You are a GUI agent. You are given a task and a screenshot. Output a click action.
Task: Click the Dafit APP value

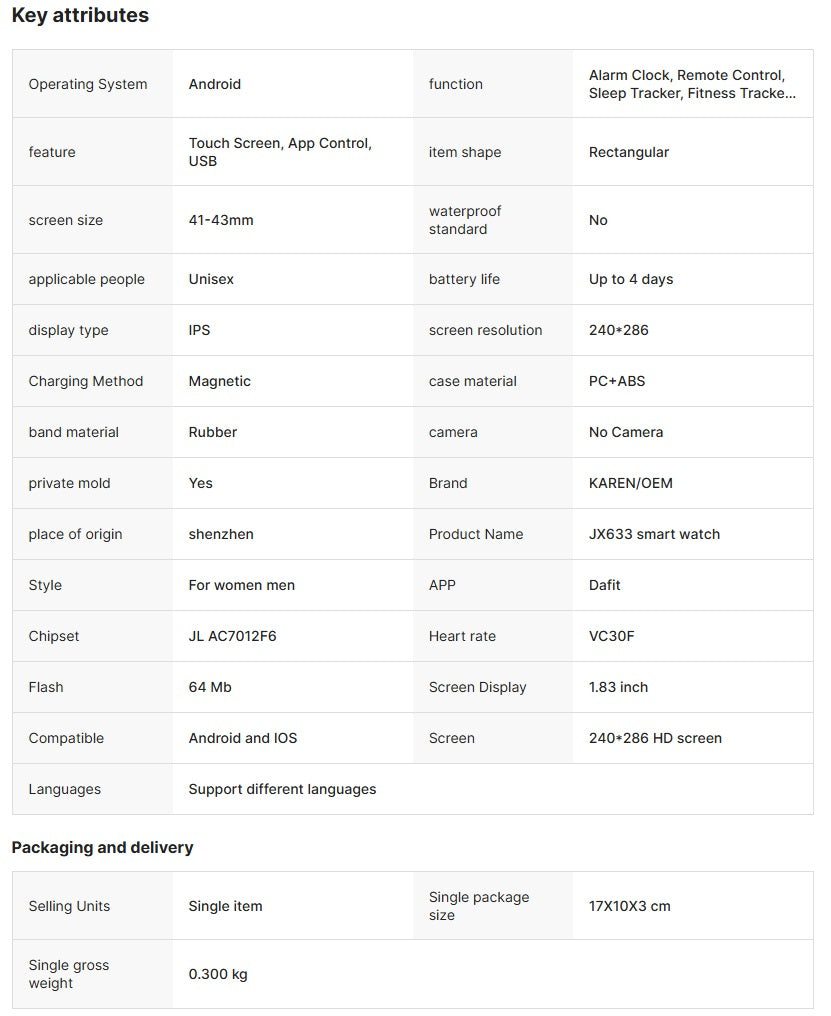605,585
